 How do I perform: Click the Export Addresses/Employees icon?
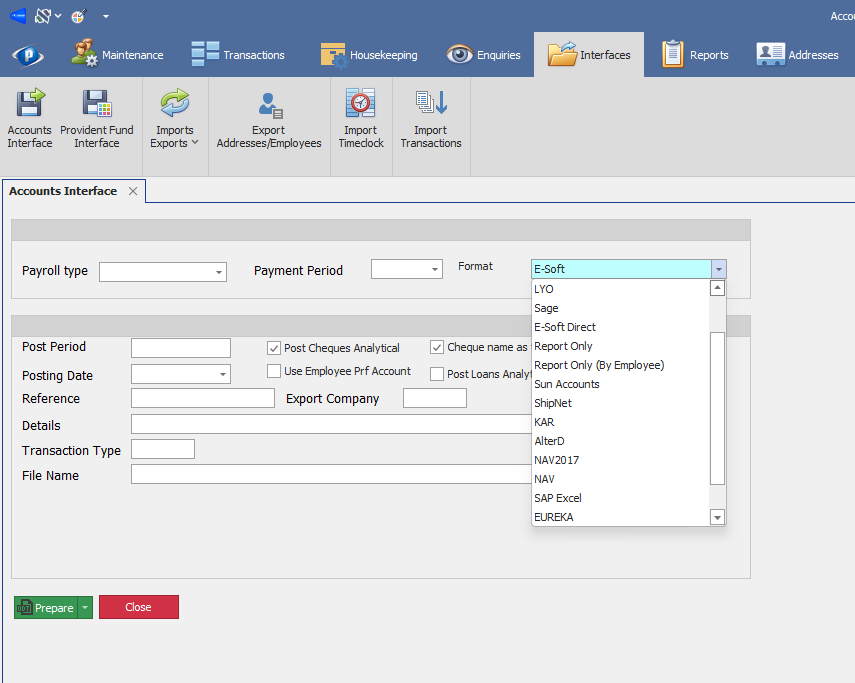269,119
